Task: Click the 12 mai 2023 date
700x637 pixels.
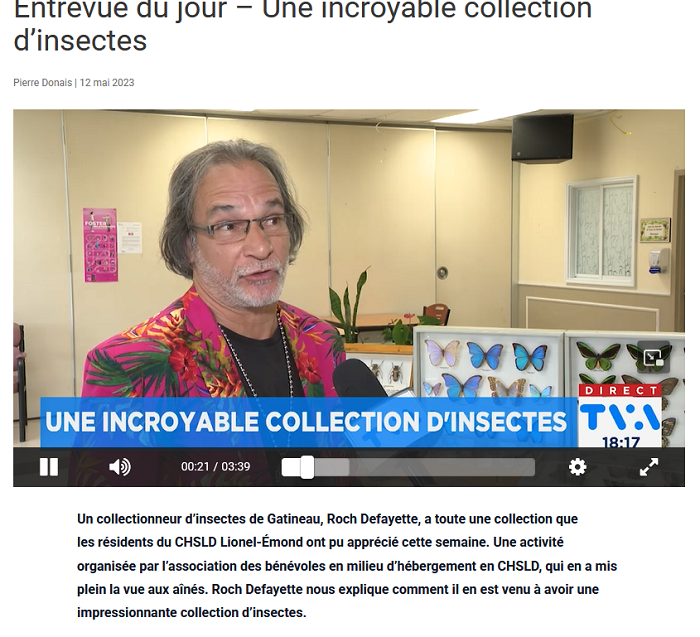Action: [x=107, y=83]
